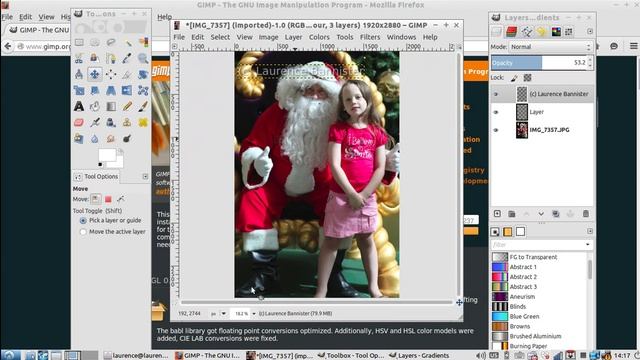Lower the layer with the down arrow
Image resolution: width=640 pixels, height=360 pixels.
[x=541, y=213]
